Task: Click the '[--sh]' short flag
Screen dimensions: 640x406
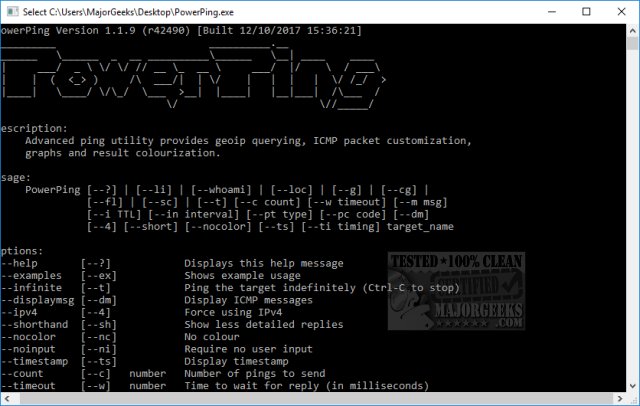Action: coord(99,324)
